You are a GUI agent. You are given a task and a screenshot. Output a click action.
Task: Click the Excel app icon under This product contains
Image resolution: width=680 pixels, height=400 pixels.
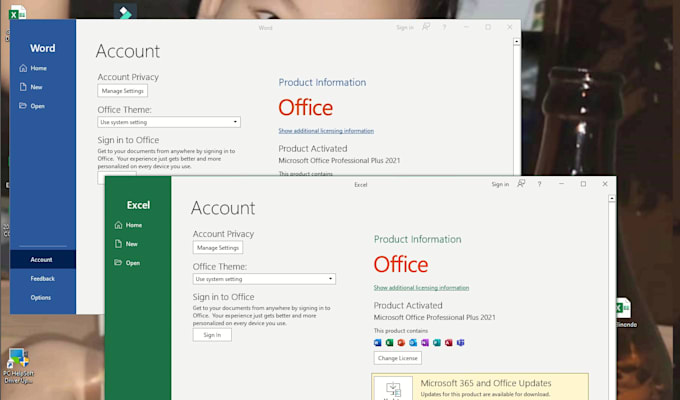coord(389,343)
